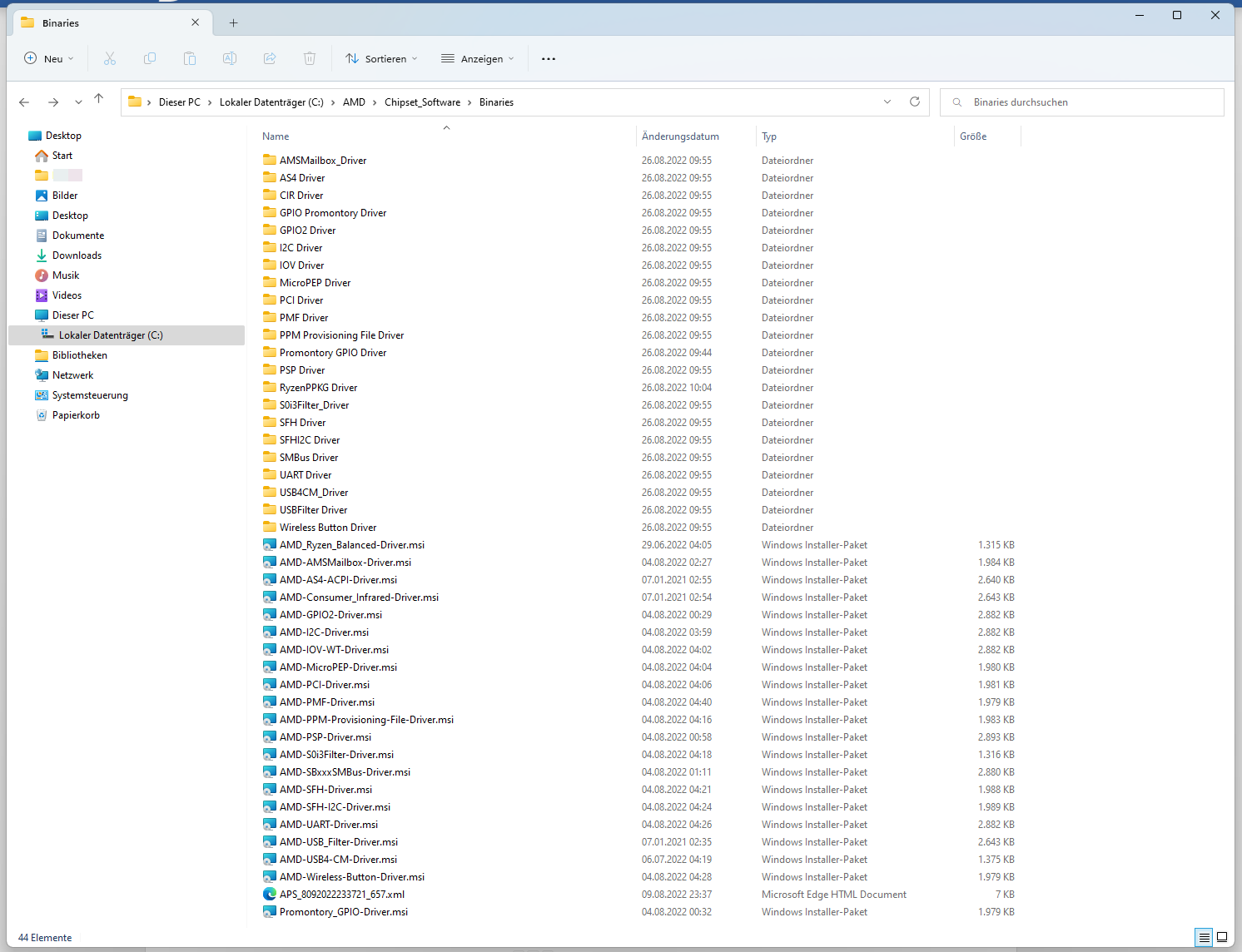Click the Rename icon in toolbar
This screenshot has width=1242, height=952.
pos(230,58)
